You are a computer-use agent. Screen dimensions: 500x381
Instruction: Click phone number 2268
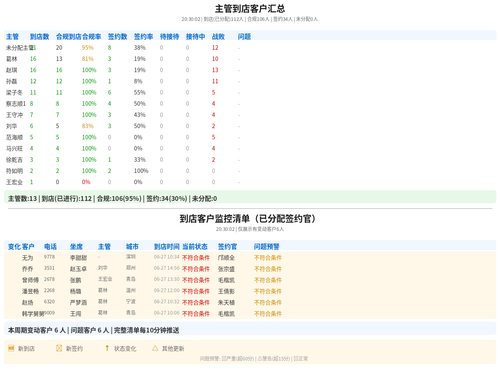[x=49, y=291]
